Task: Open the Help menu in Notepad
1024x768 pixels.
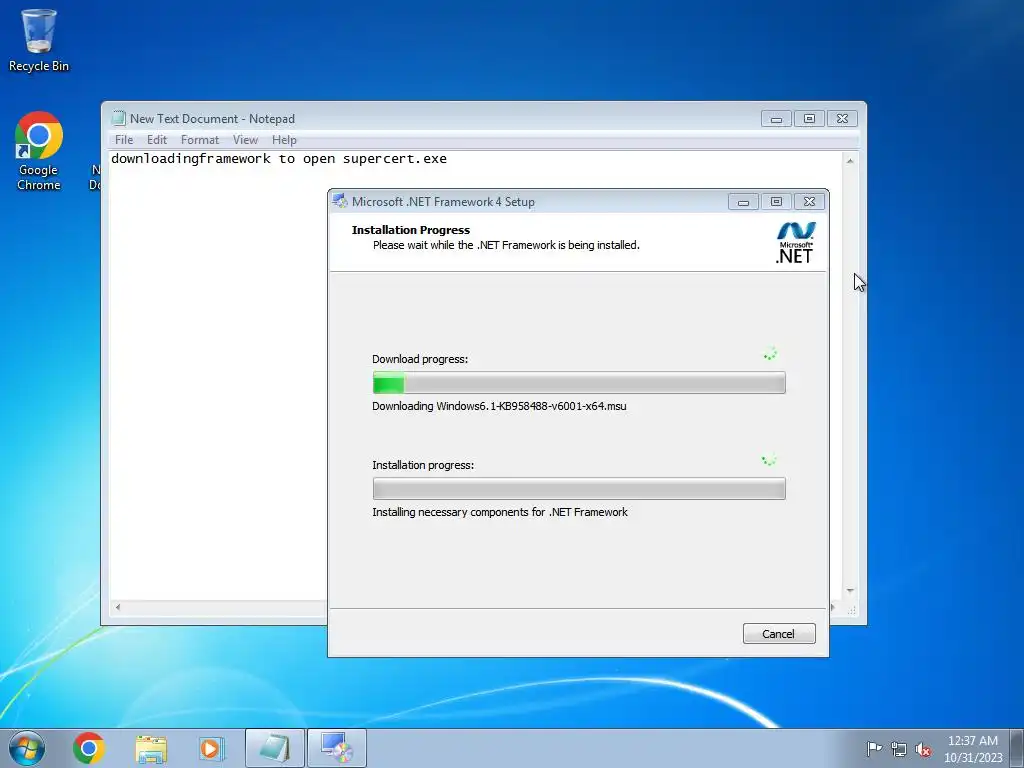Action: [284, 140]
